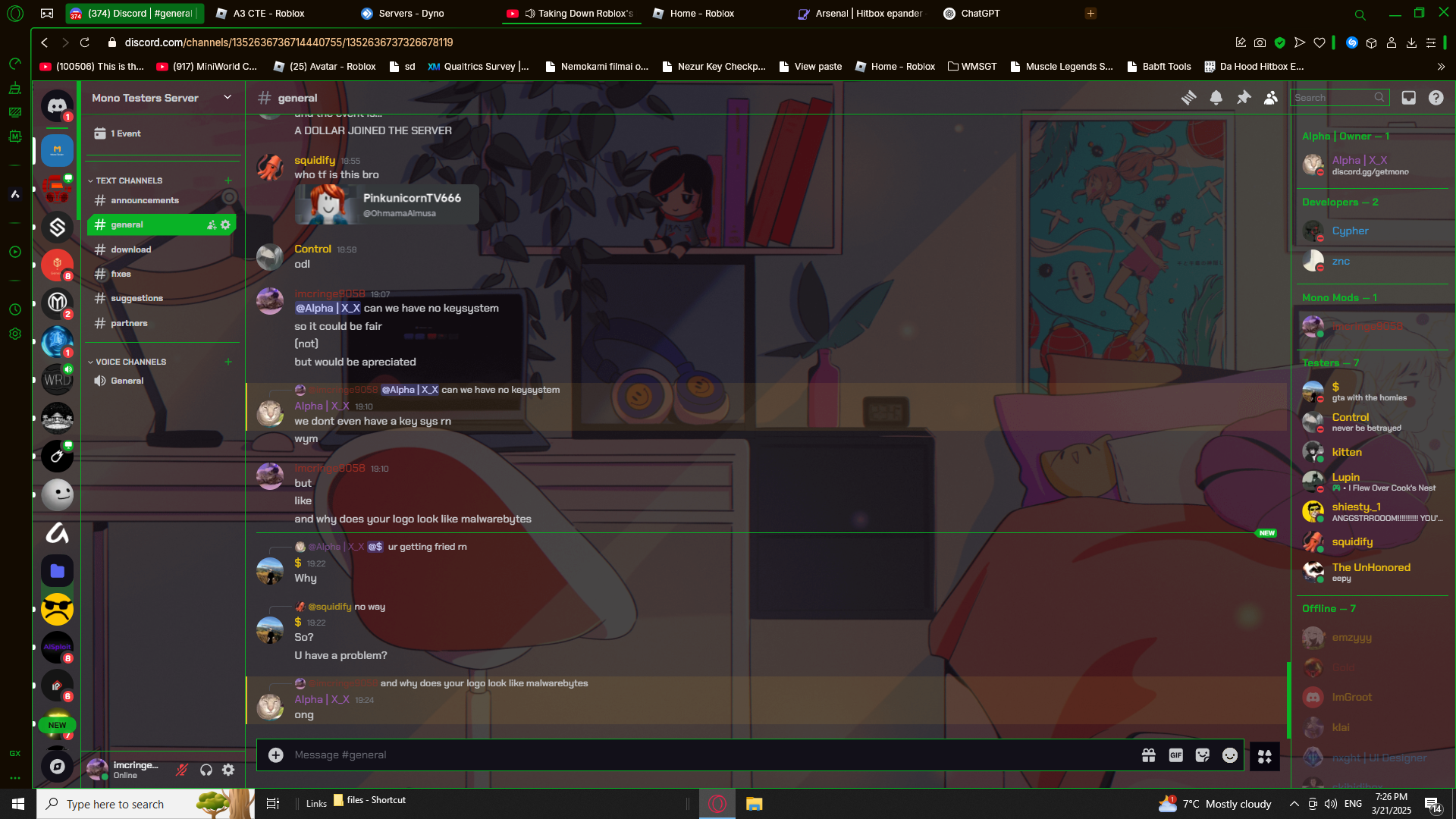Toggle microphone mute in user panel
The image size is (1456, 819).
[182, 770]
